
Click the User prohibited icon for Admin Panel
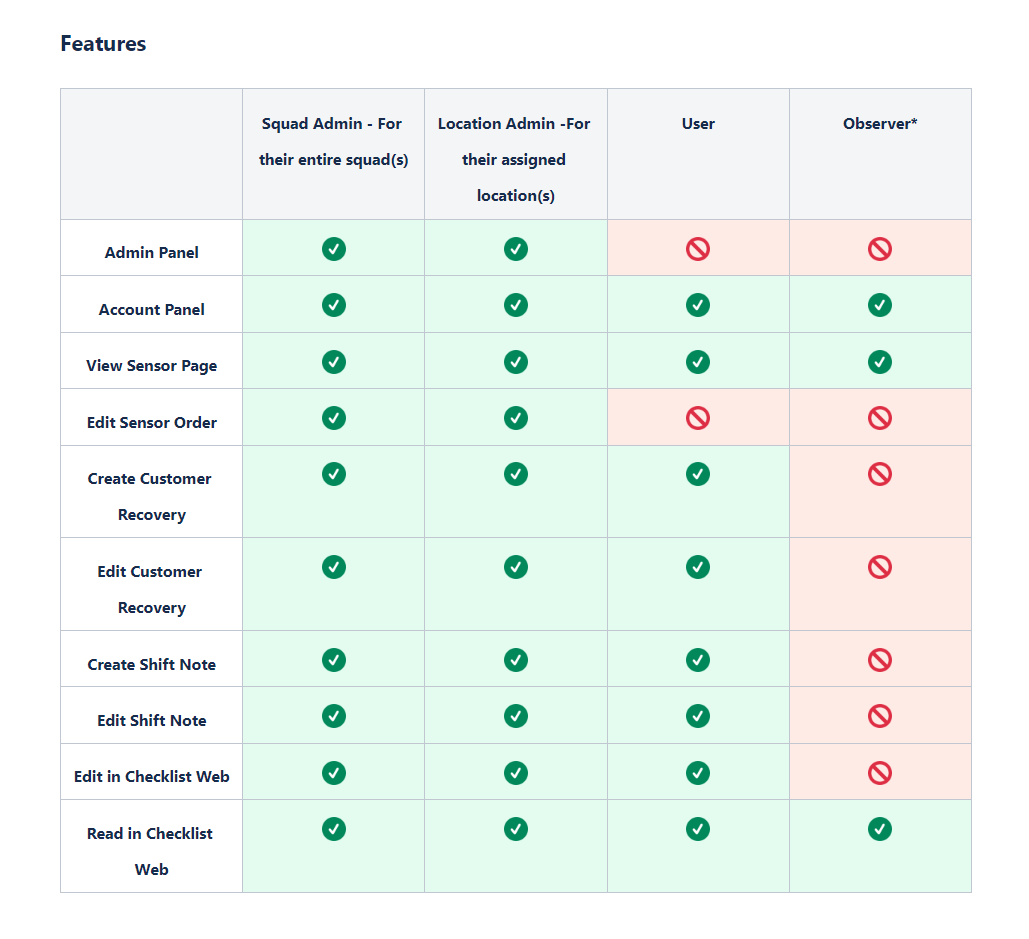(698, 249)
